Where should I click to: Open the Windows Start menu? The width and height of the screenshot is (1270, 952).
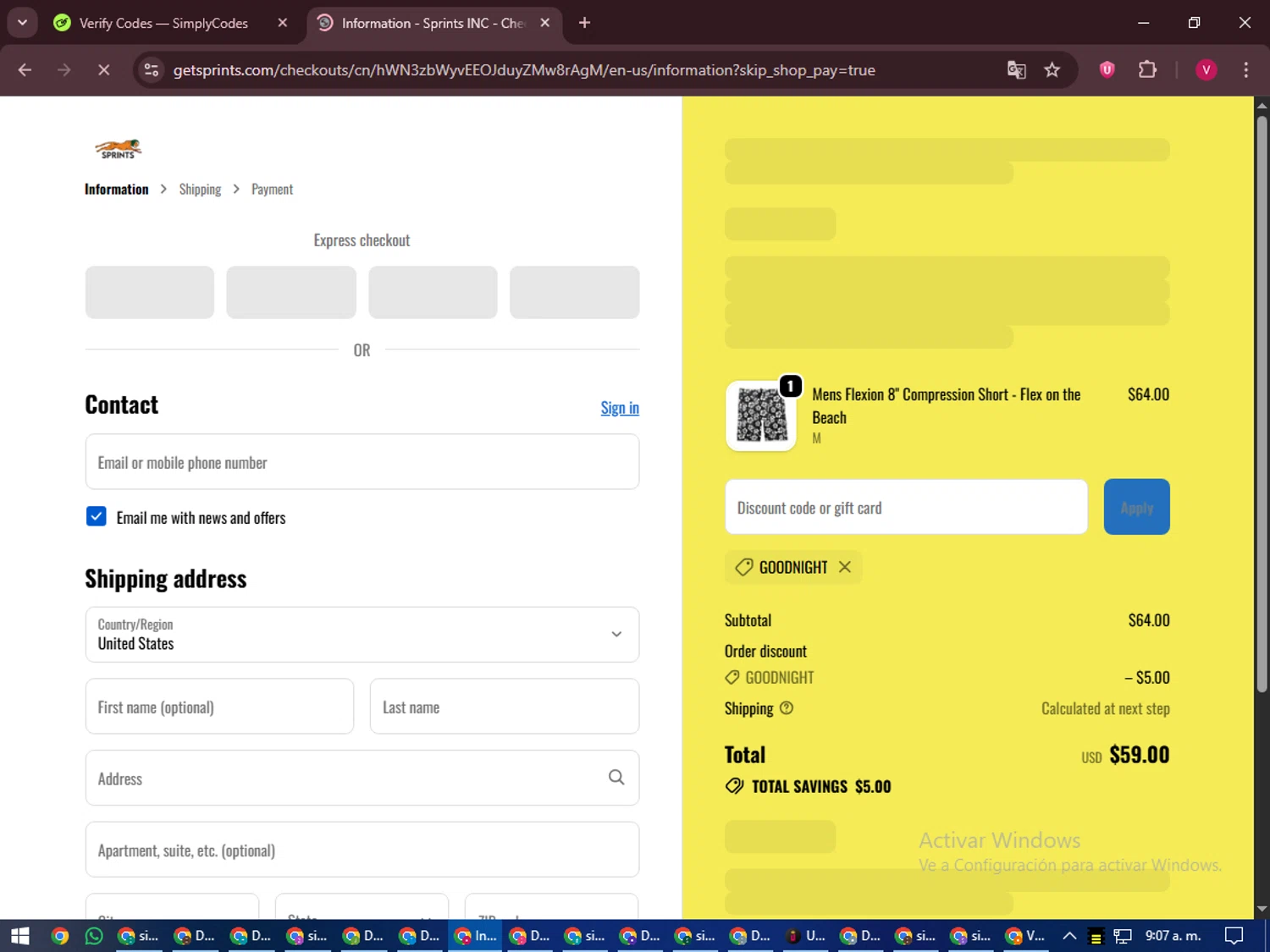click(19, 936)
